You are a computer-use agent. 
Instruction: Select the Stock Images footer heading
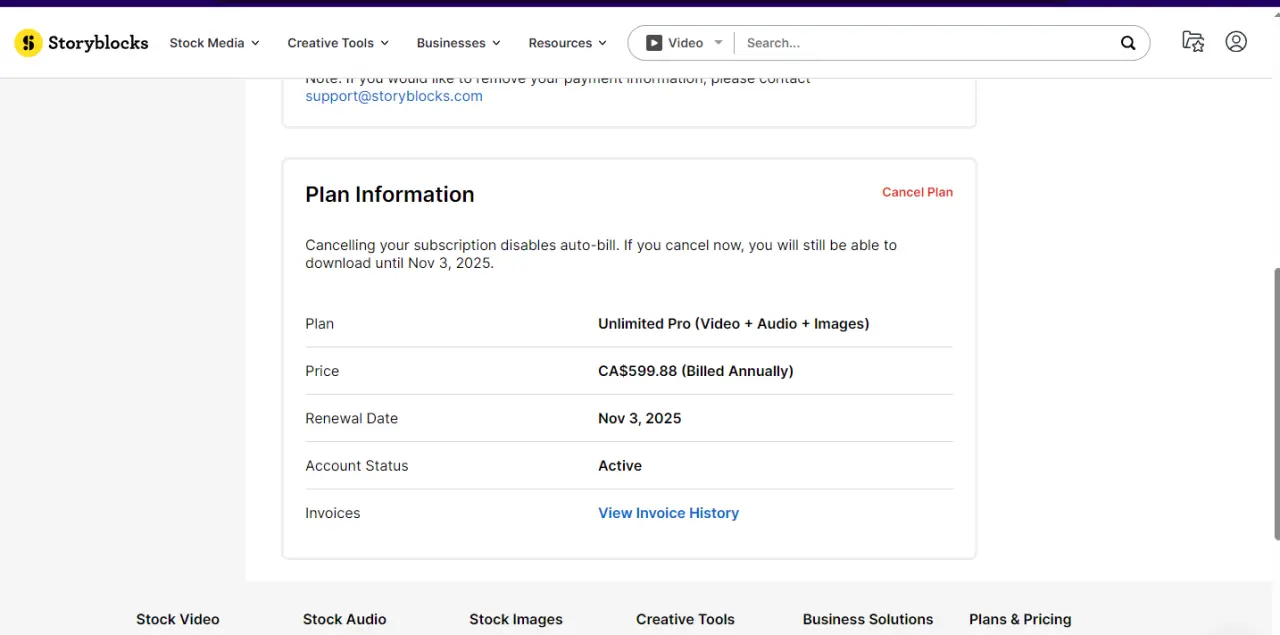[x=516, y=619]
